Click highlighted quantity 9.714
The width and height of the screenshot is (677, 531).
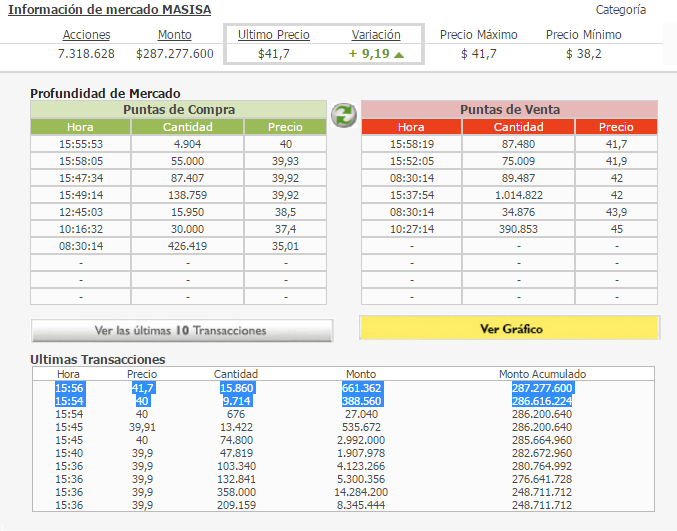pyautogui.click(x=237, y=401)
